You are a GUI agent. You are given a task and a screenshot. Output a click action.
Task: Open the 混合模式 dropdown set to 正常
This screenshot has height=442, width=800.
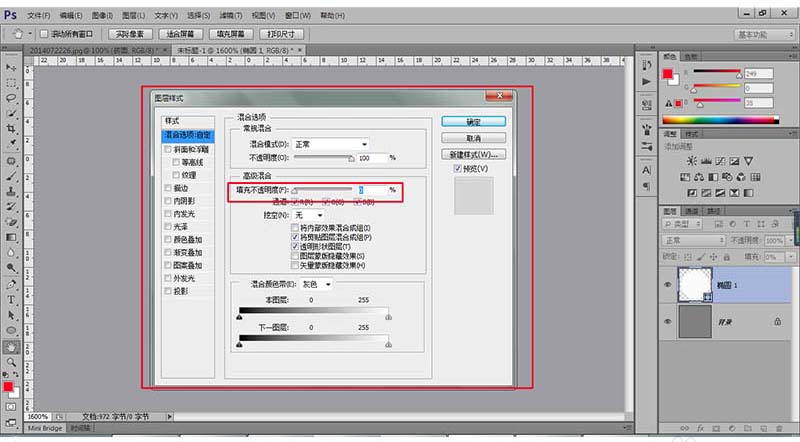331,144
